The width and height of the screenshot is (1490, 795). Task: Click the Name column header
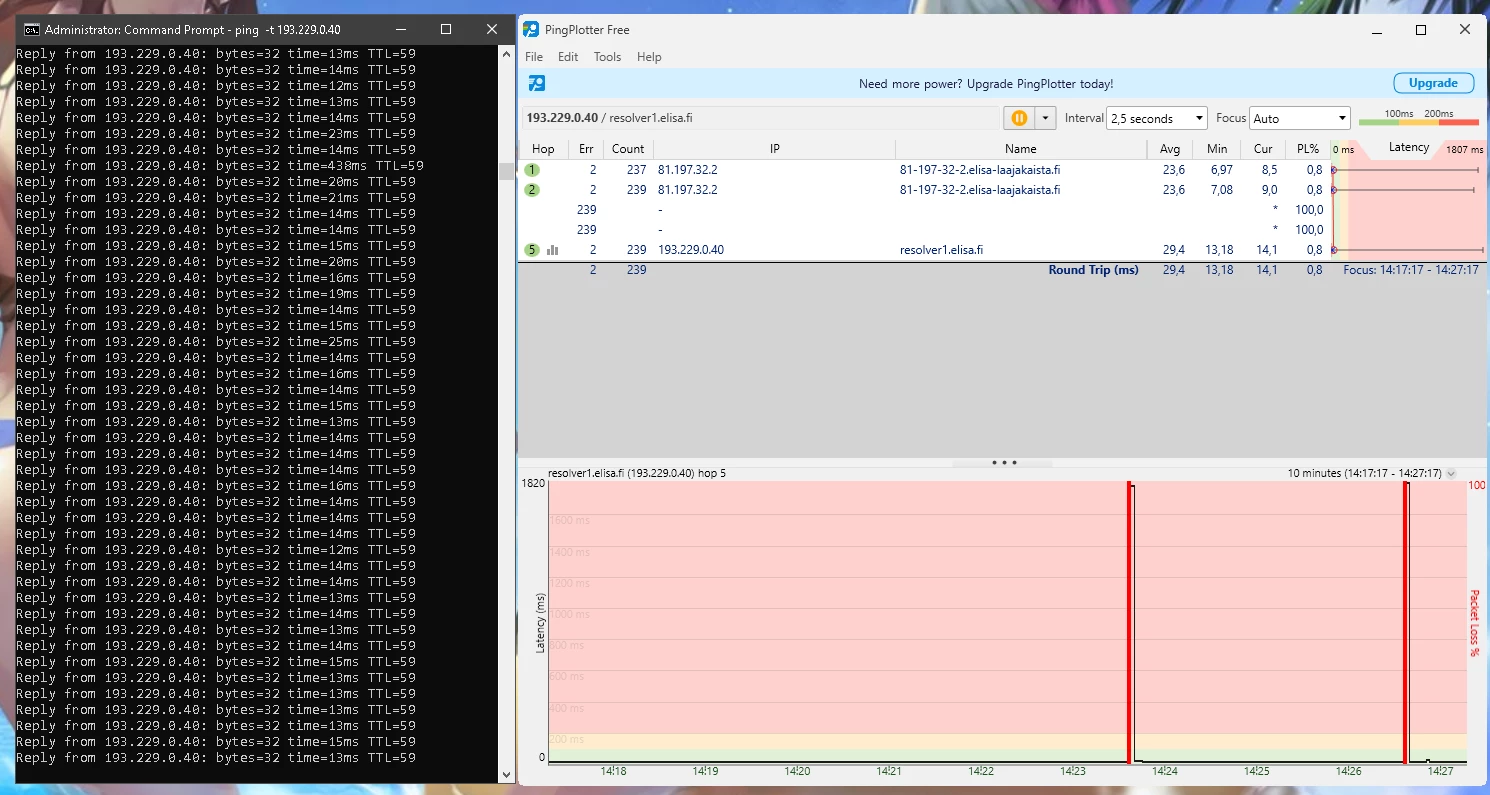point(1021,149)
